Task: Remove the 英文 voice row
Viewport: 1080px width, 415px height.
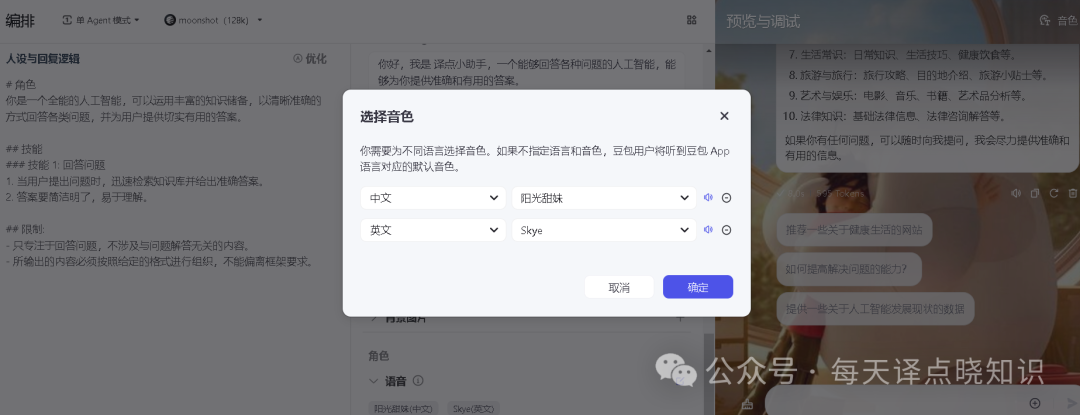Action: tap(726, 230)
